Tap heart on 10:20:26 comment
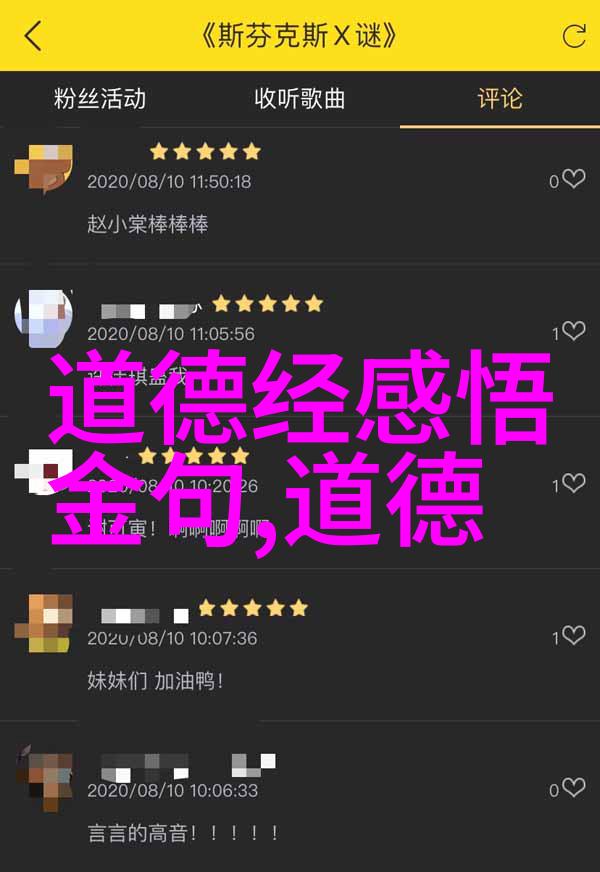600x872 pixels. pyautogui.click(x=573, y=483)
